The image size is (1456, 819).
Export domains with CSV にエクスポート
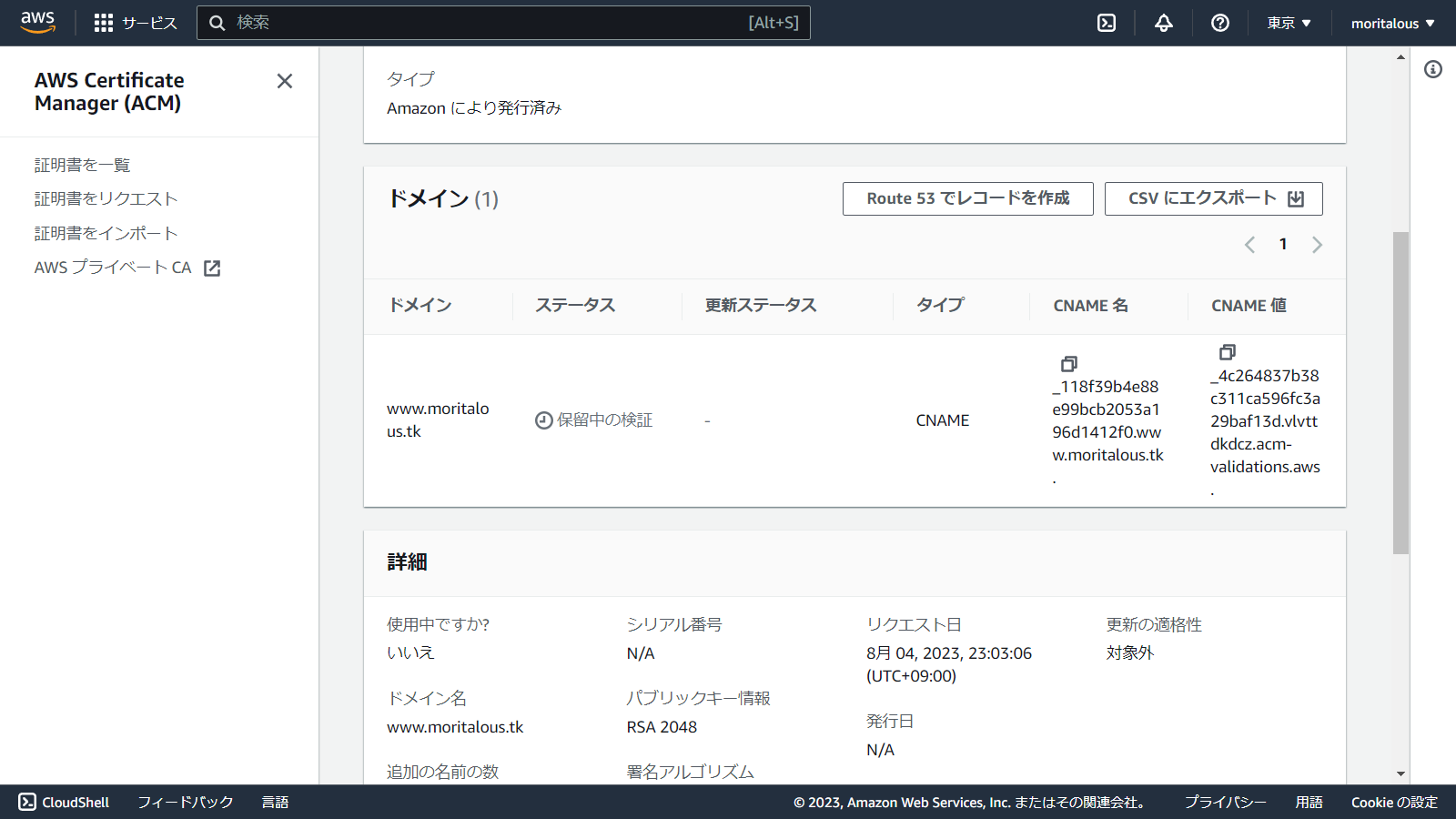(x=1213, y=198)
